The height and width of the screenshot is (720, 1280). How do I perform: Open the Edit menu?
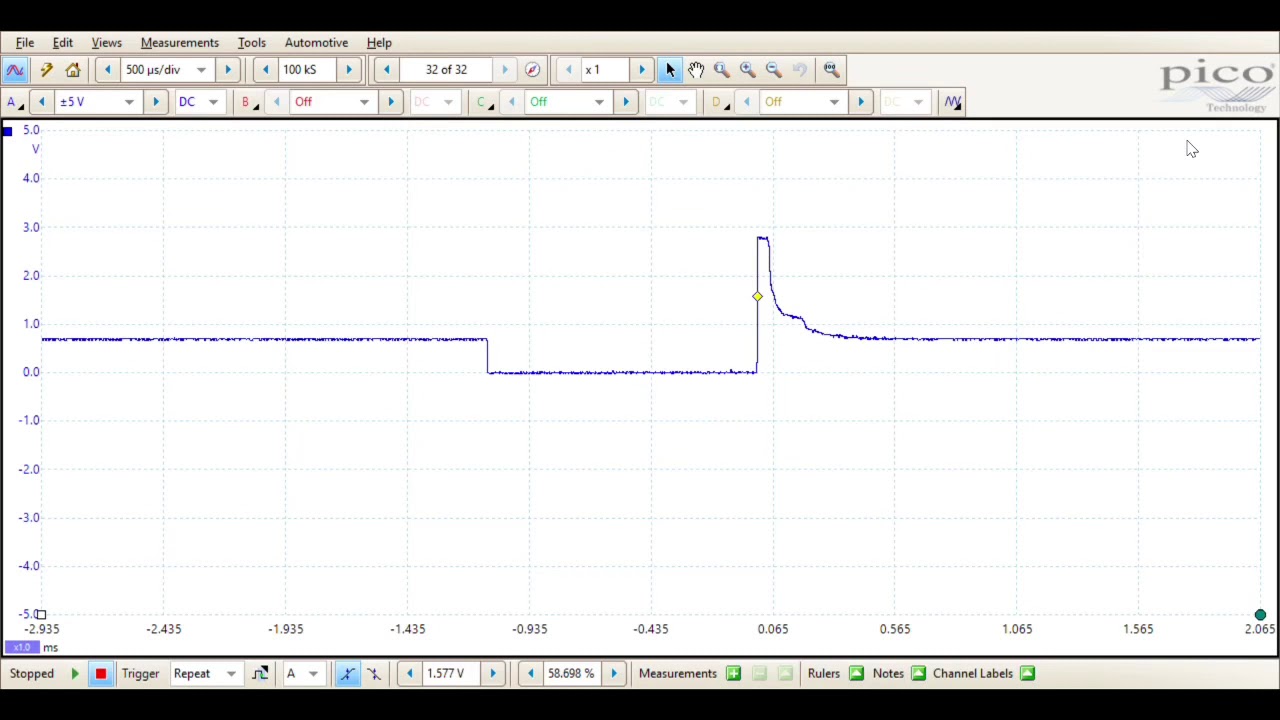coord(63,43)
